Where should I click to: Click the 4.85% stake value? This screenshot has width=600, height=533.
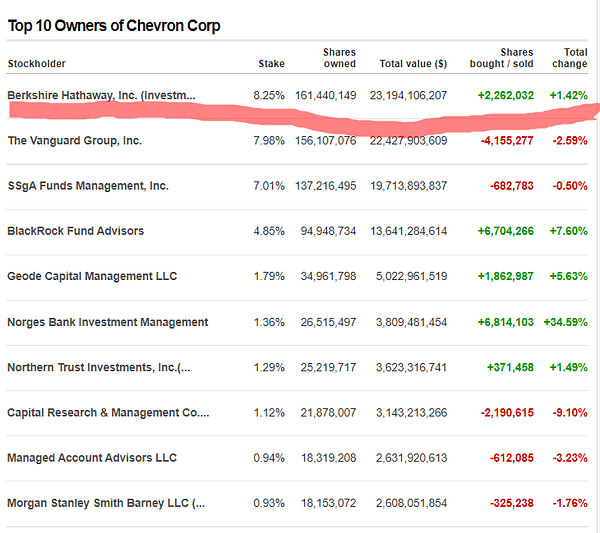pos(269,231)
